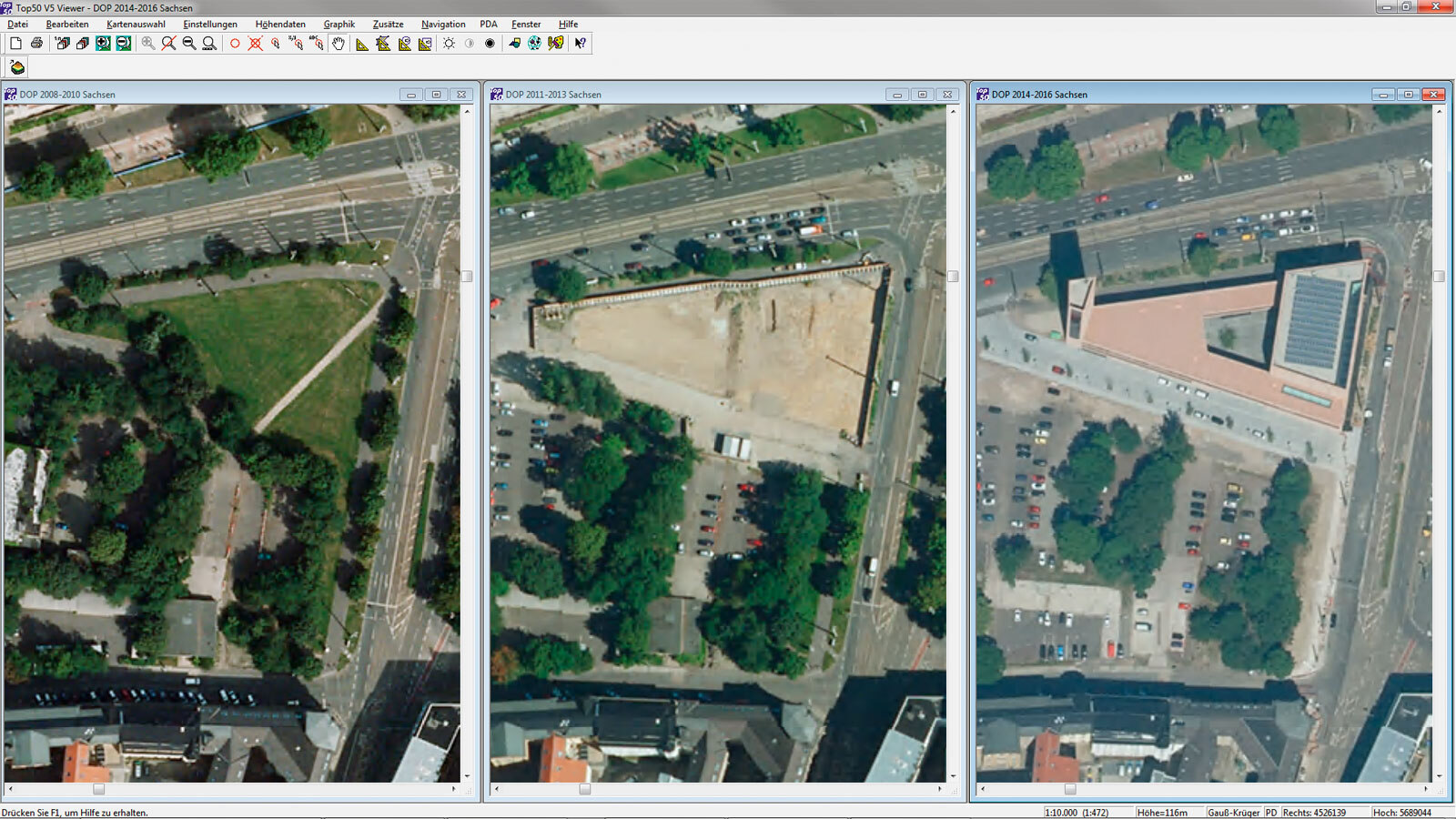Open the Bearbeiten menu
The width and height of the screenshot is (1456, 819).
(x=67, y=24)
